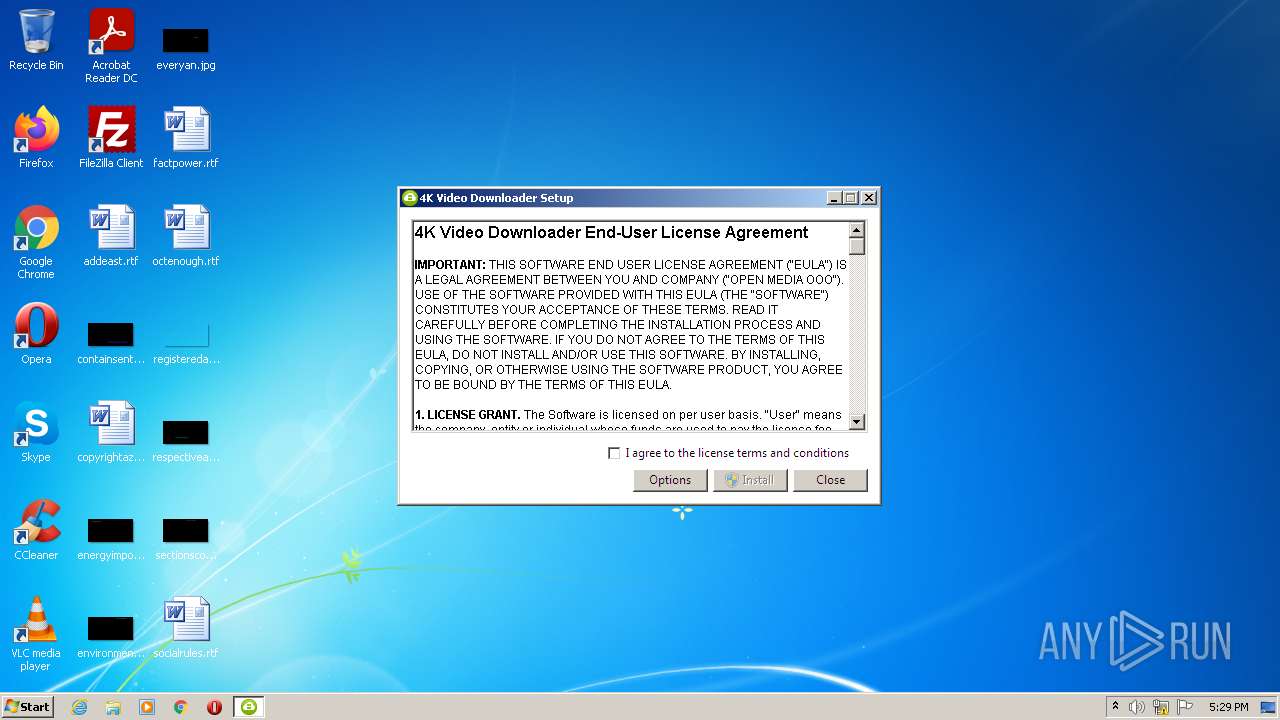
Task: Open Windows Explorer from the taskbar
Action: (113, 707)
